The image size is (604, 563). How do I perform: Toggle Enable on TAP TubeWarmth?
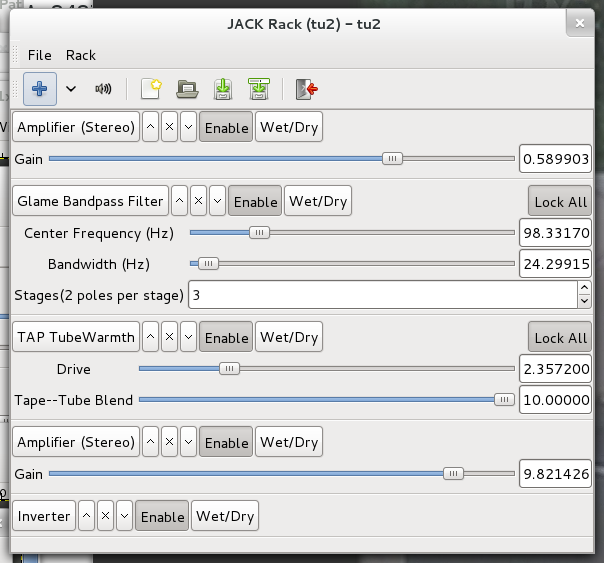coord(226,337)
